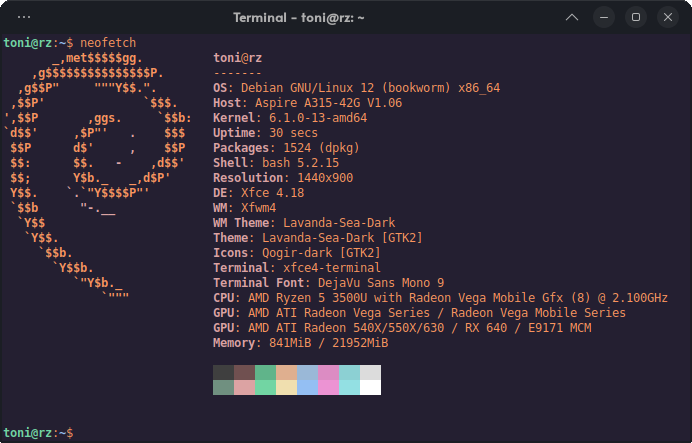Open the window menu (three dots) in titlebar
Screen dimensions: 692x443
coord(24,17)
